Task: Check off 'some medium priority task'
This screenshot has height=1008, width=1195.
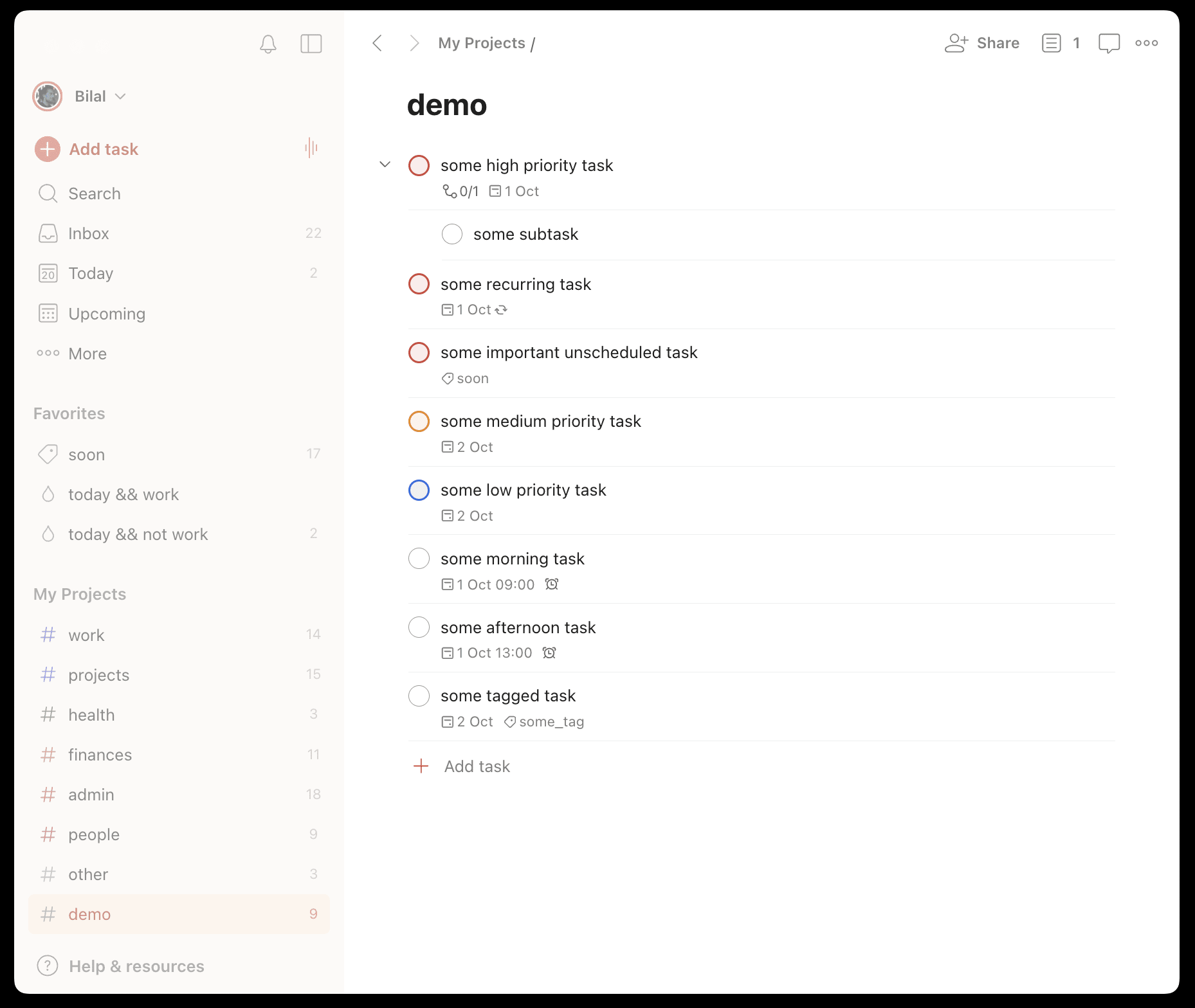Action: (x=419, y=421)
